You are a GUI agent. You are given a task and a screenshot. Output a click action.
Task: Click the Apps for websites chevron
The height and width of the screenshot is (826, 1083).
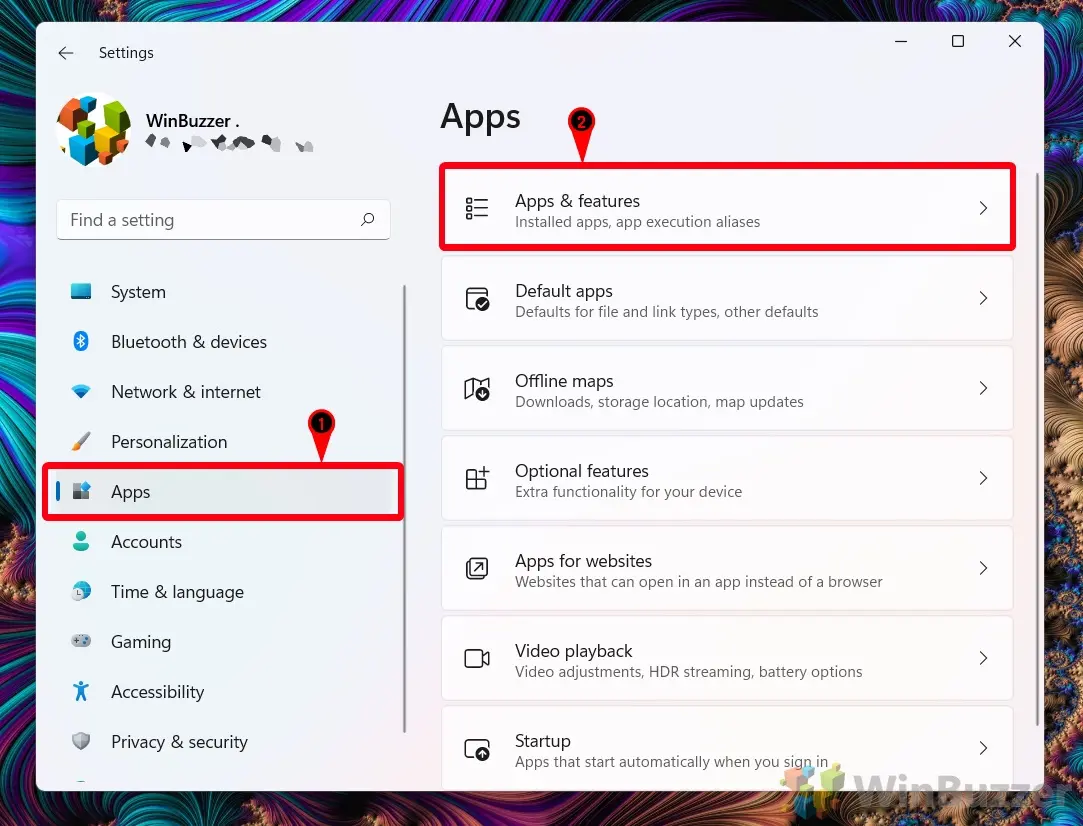pos(983,568)
